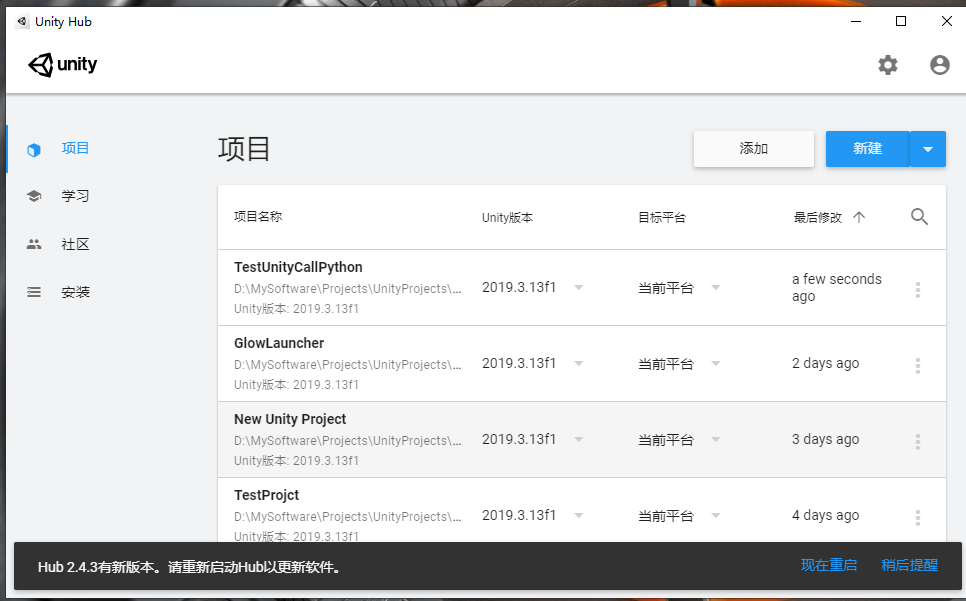Image resolution: width=966 pixels, height=601 pixels.
Task: Click the 社区 people icon
Action: (34, 244)
